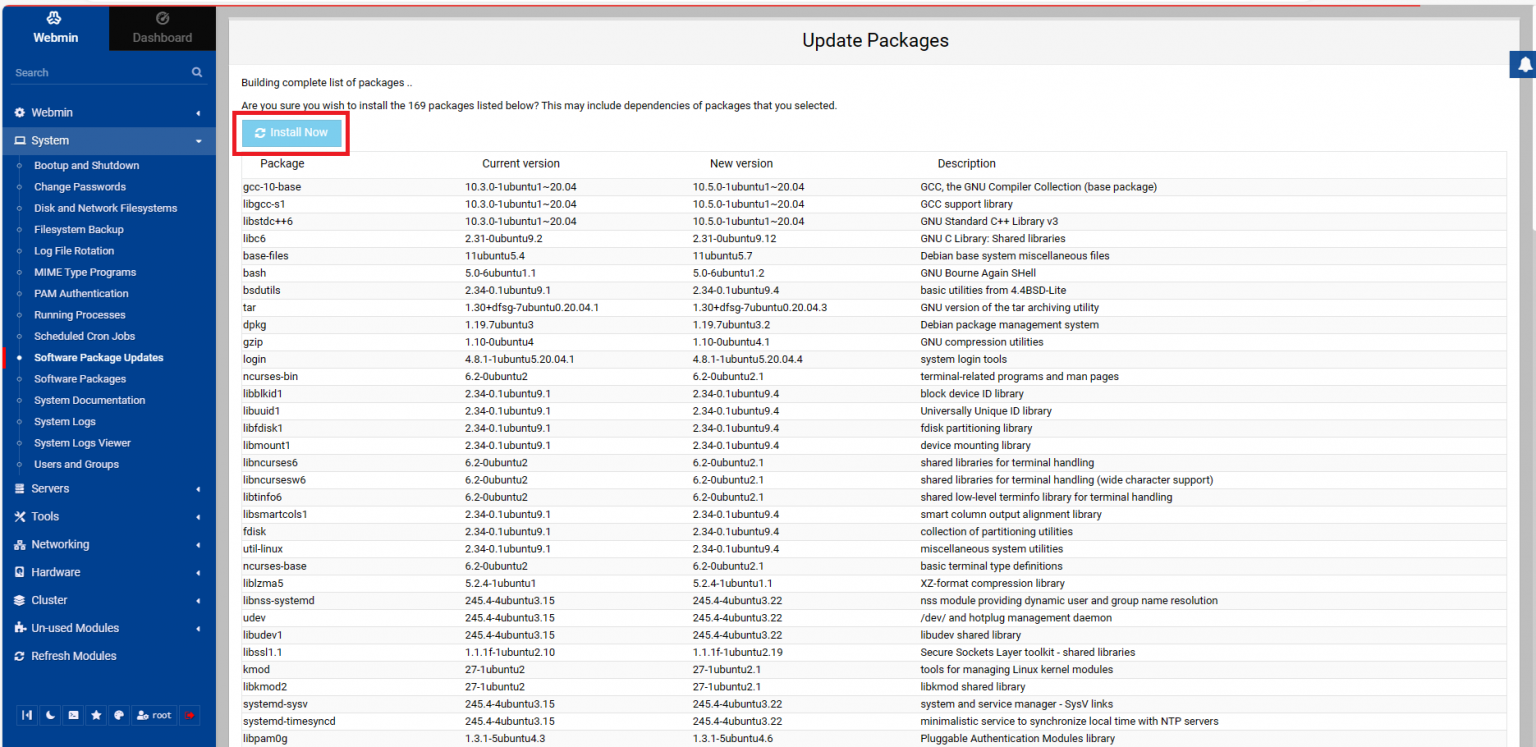Screen dimensions: 1536x747
Task: Open the root user profile button
Action: [x=154, y=715]
